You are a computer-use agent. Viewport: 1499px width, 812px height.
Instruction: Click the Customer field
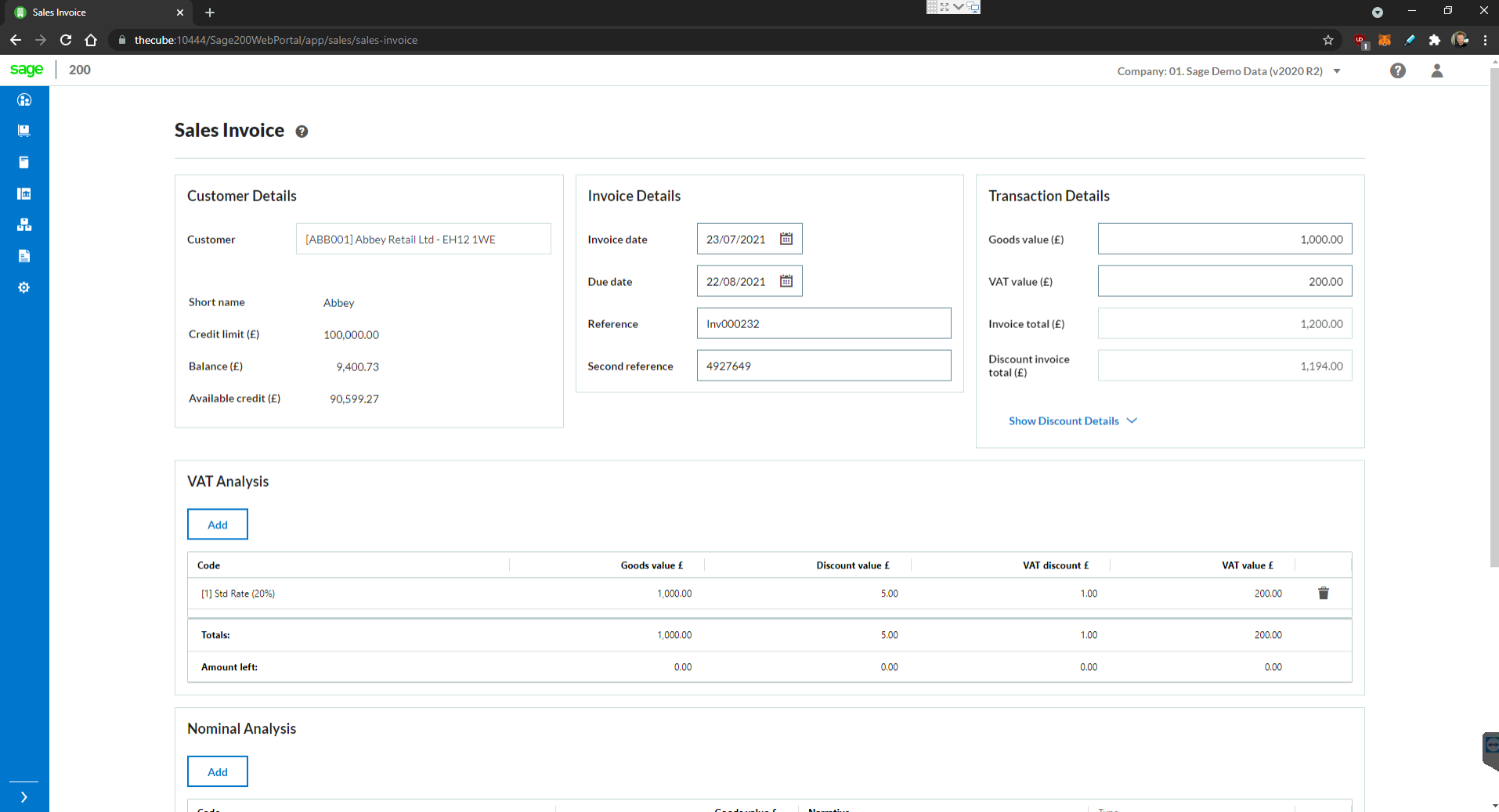(424, 239)
